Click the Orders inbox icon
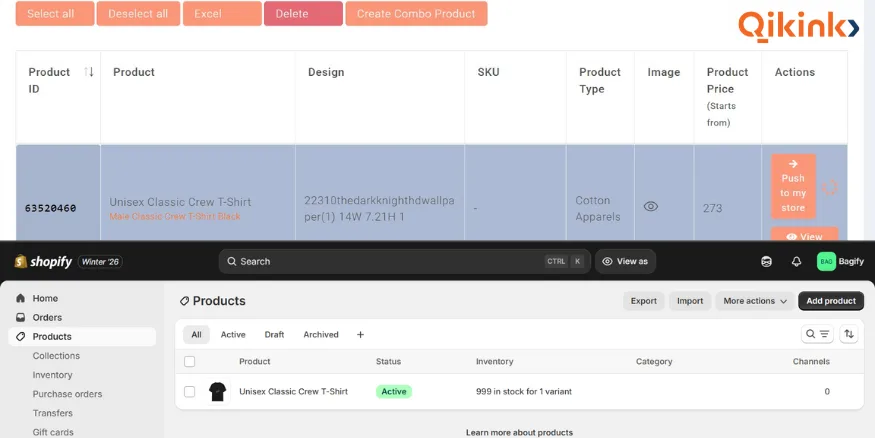The width and height of the screenshot is (875, 438). (x=21, y=317)
